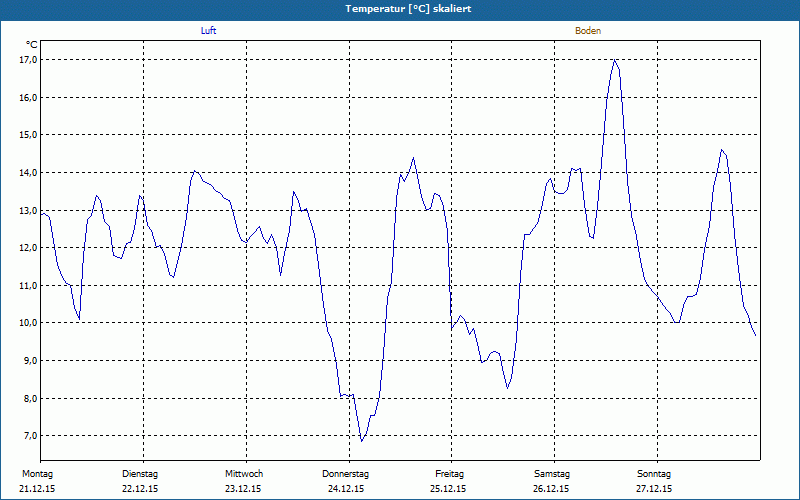Click the 'Freitag' day label

point(449,474)
